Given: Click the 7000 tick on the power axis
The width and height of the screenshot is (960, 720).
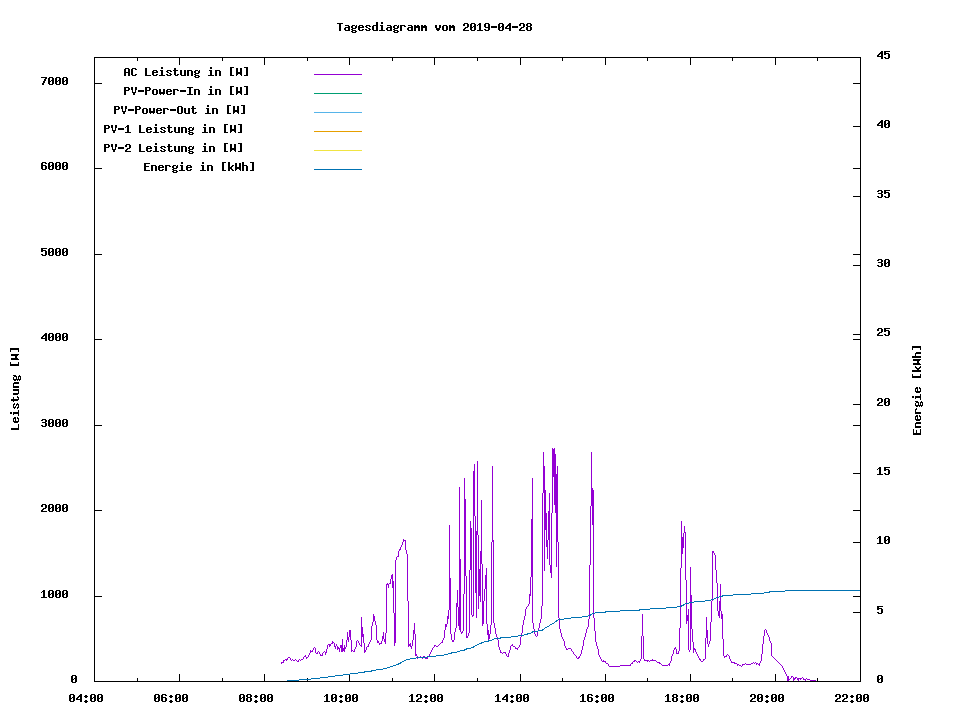Looking at the screenshot, I should (x=54, y=81).
